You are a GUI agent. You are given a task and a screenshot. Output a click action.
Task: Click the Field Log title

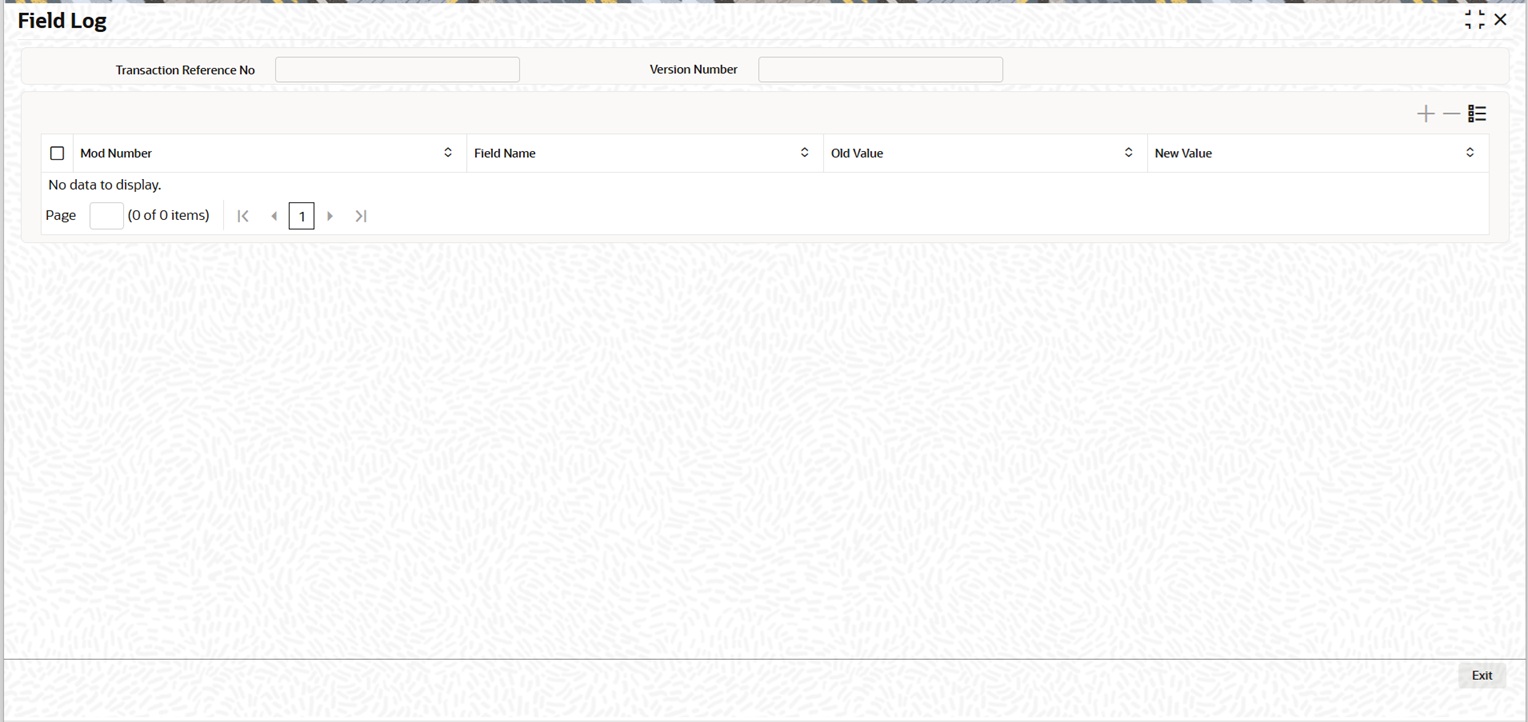(62, 20)
